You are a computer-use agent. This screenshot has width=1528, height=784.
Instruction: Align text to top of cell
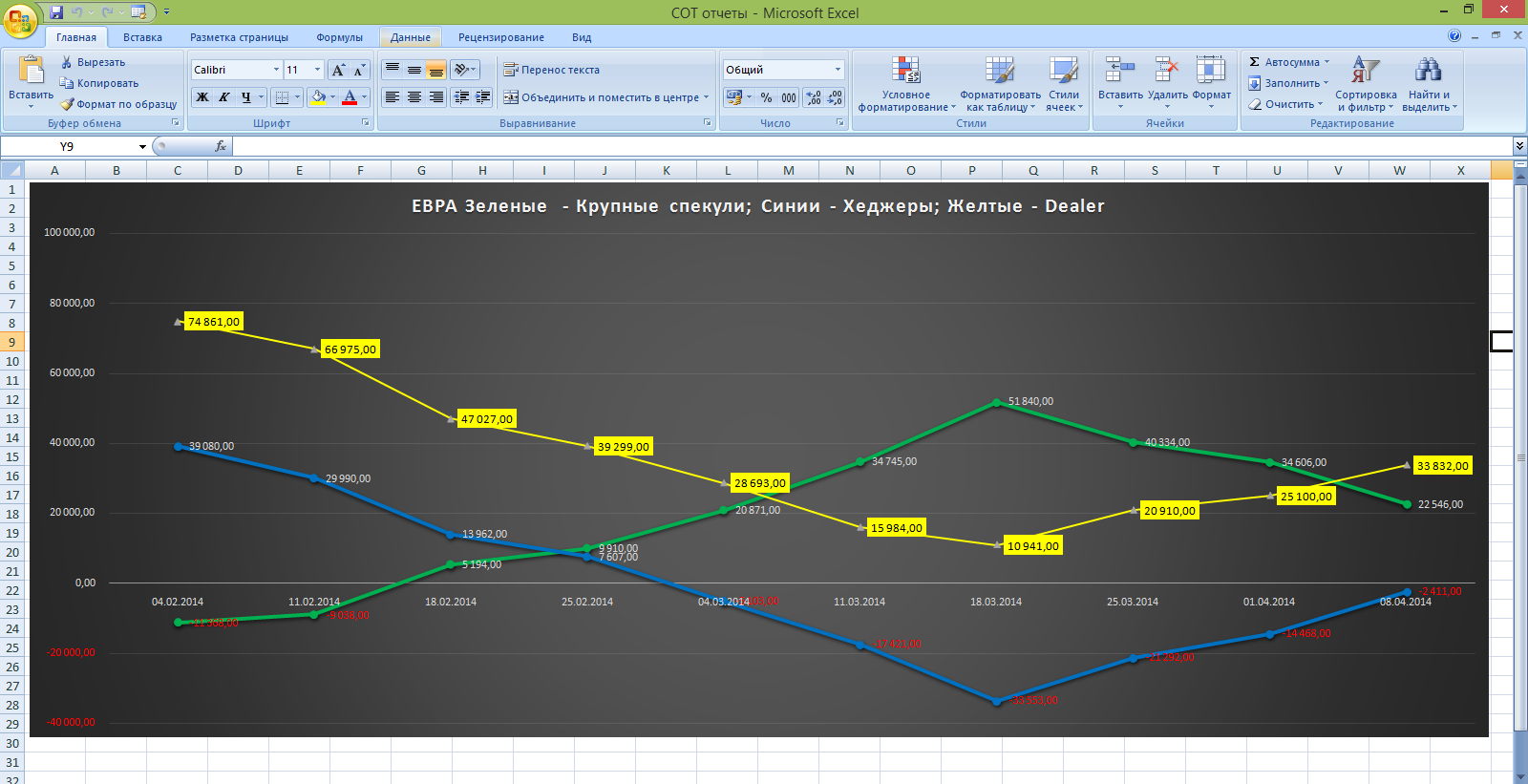[393, 70]
